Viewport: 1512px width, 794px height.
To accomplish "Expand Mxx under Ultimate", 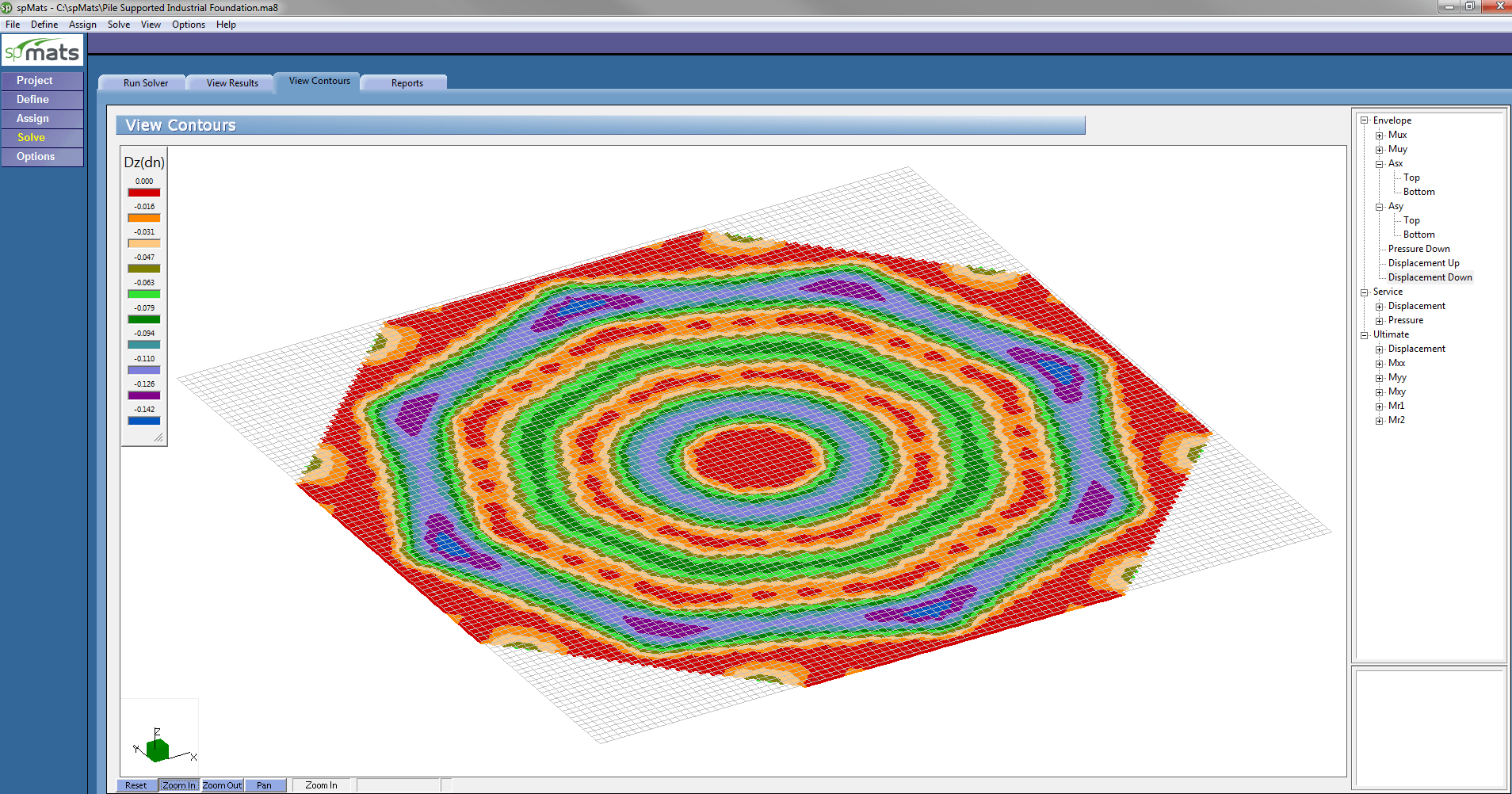I will tap(1380, 363).
